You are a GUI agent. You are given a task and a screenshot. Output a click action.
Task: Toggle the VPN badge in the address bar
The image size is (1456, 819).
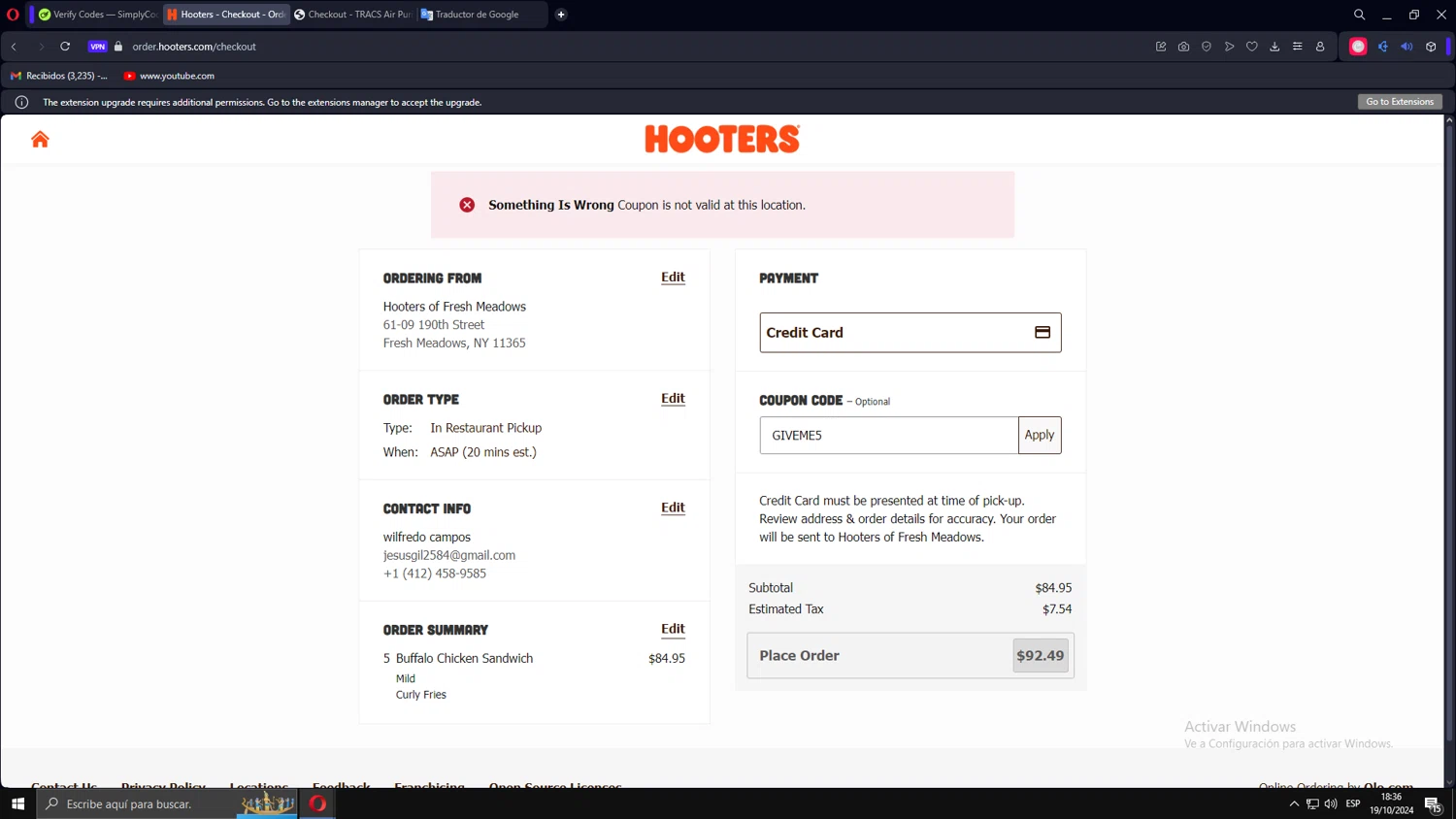[97, 47]
